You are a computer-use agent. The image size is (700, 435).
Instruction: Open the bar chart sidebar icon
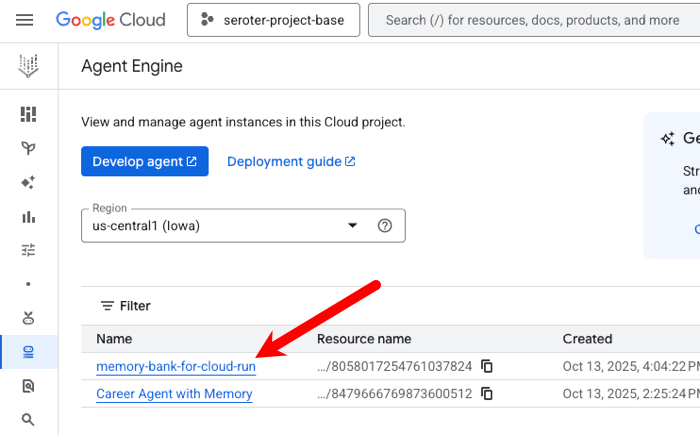tap(28, 216)
